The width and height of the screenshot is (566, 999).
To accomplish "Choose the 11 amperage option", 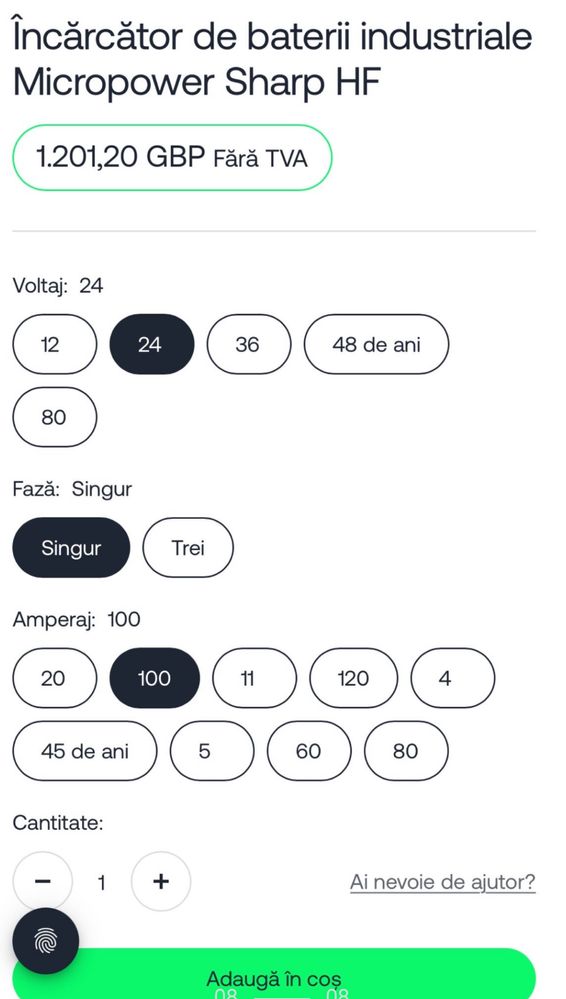I will point(254,678).
